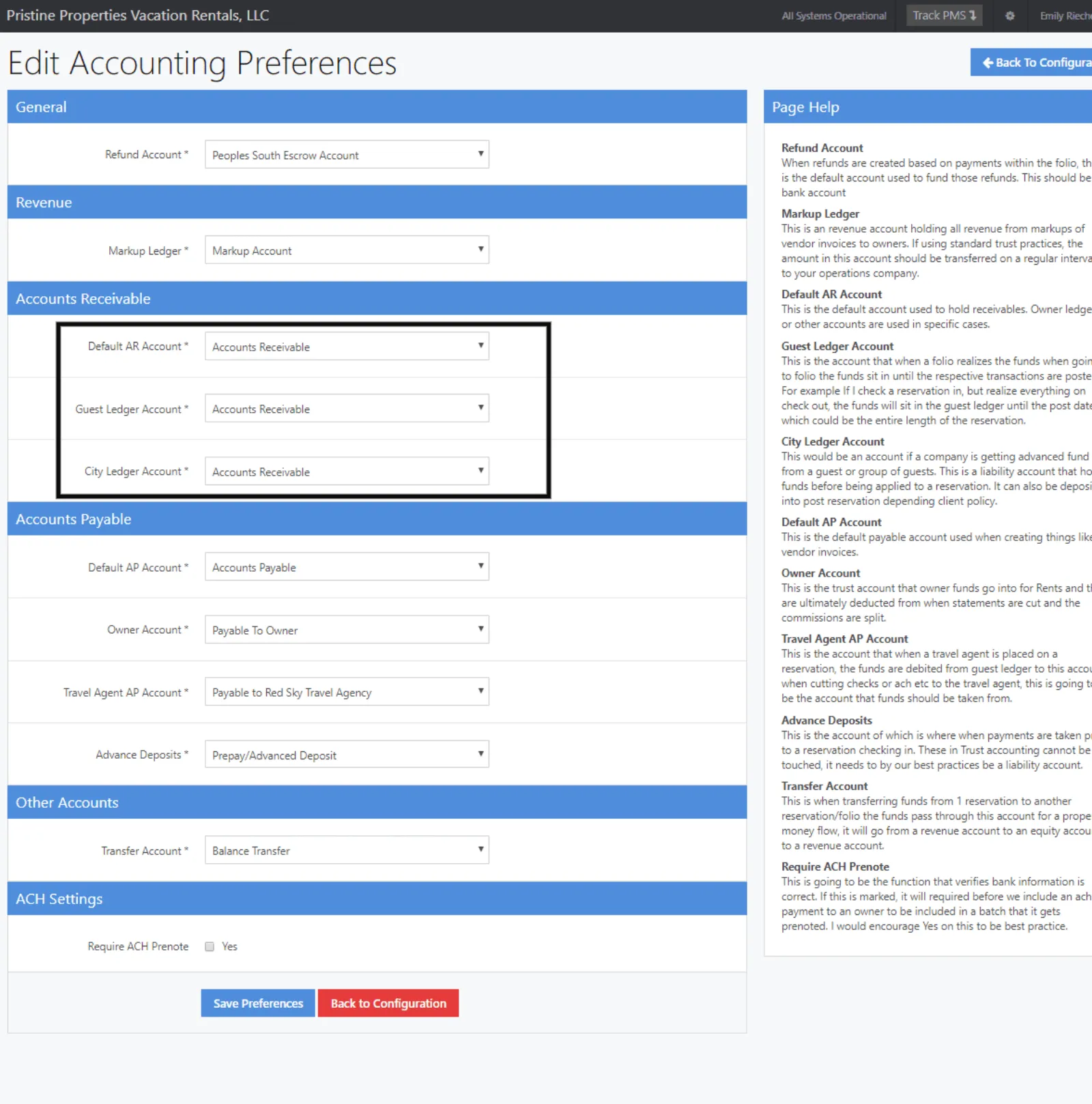
Task: Click the Pristine Properties Vacation Rentals title
Action: click(138, 16)
